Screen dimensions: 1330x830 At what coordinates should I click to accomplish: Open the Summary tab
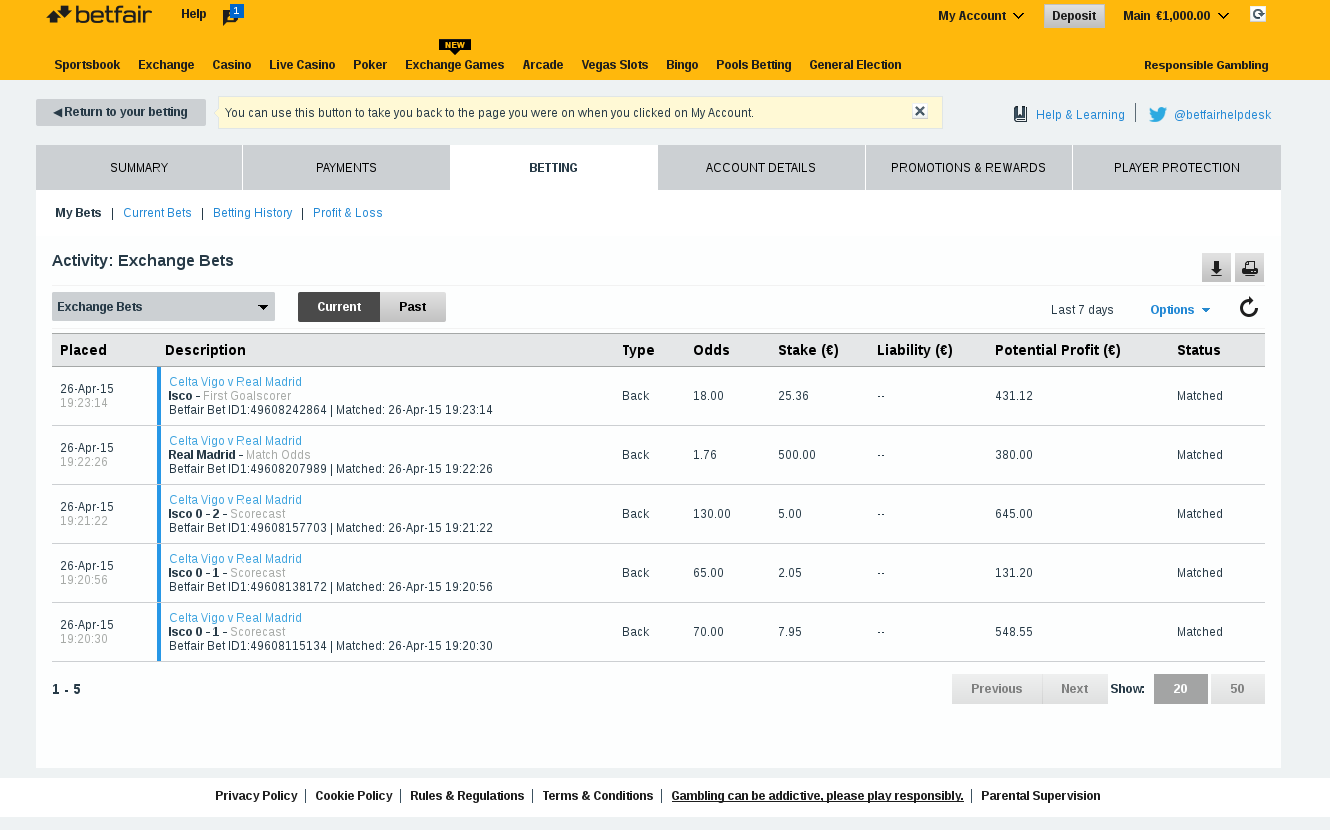click(139, 168)
